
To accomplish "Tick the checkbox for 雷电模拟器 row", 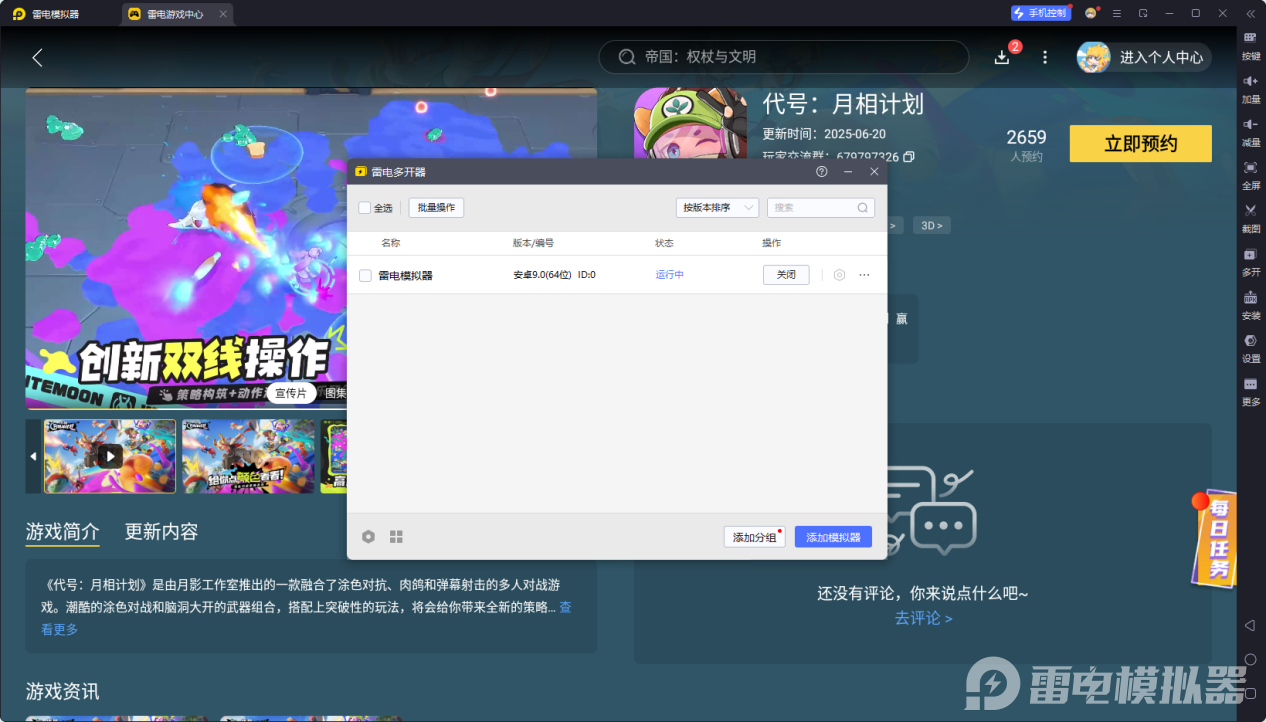I will point(365,275).
